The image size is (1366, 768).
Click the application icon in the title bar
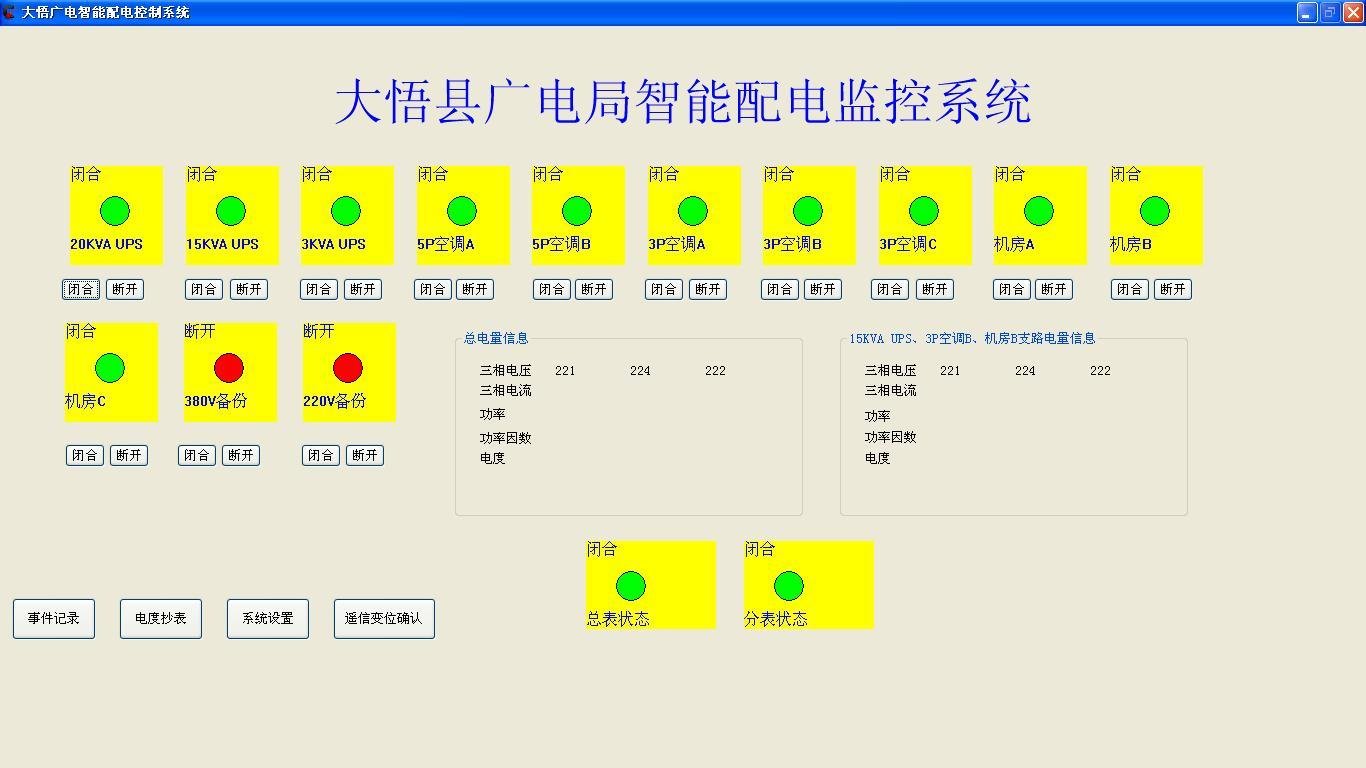(9, 12)
